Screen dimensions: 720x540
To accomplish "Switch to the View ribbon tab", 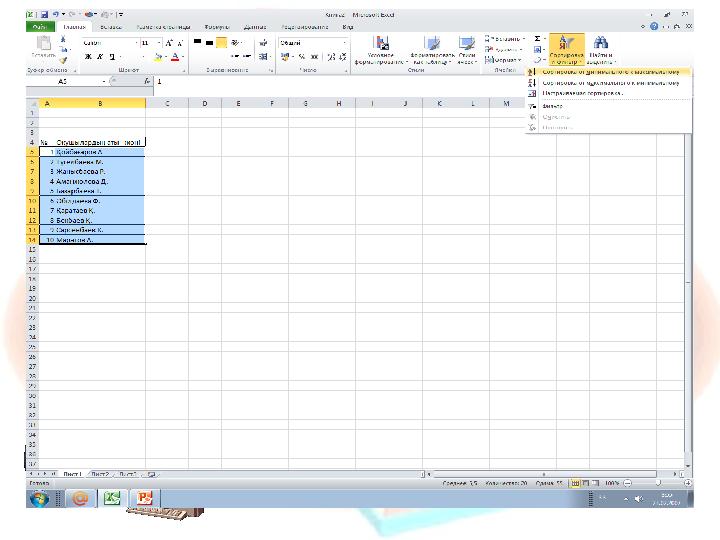I will tap(348, 27).
